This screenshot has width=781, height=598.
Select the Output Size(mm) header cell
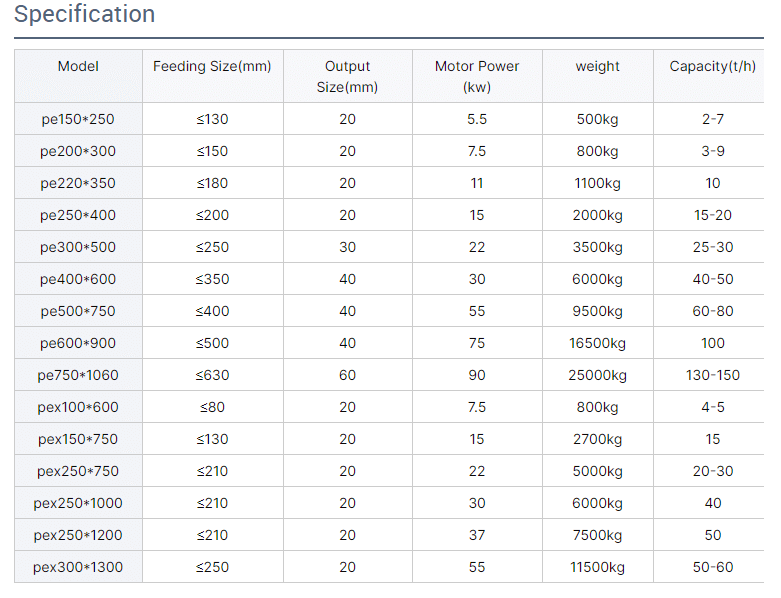tap(347, 77)
